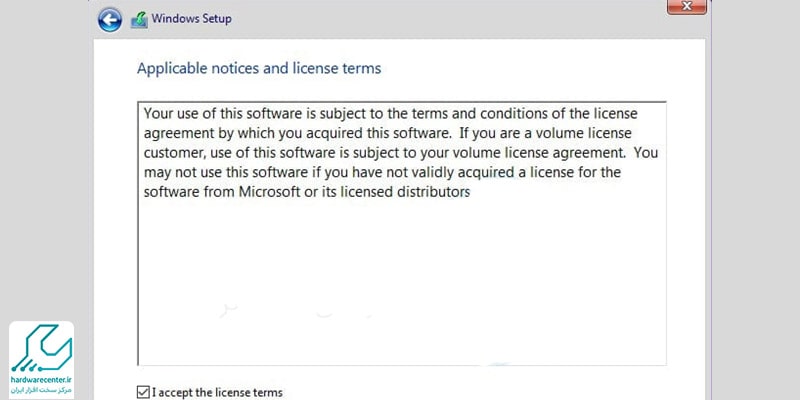The width and height of the screenshot is (800, 400).
Task: Close the Windows Setup window
Action: coord(687,7)
